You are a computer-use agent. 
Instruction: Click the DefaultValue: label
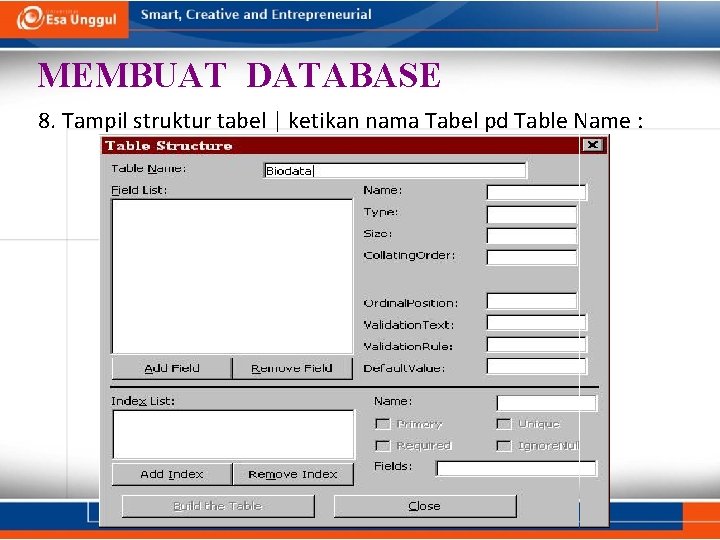[x=404, y=368]
